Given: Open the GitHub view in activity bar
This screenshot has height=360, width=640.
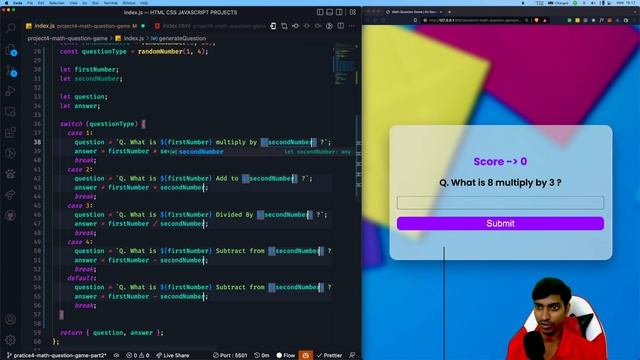Looking at the screenshot, I should [11, 215].
